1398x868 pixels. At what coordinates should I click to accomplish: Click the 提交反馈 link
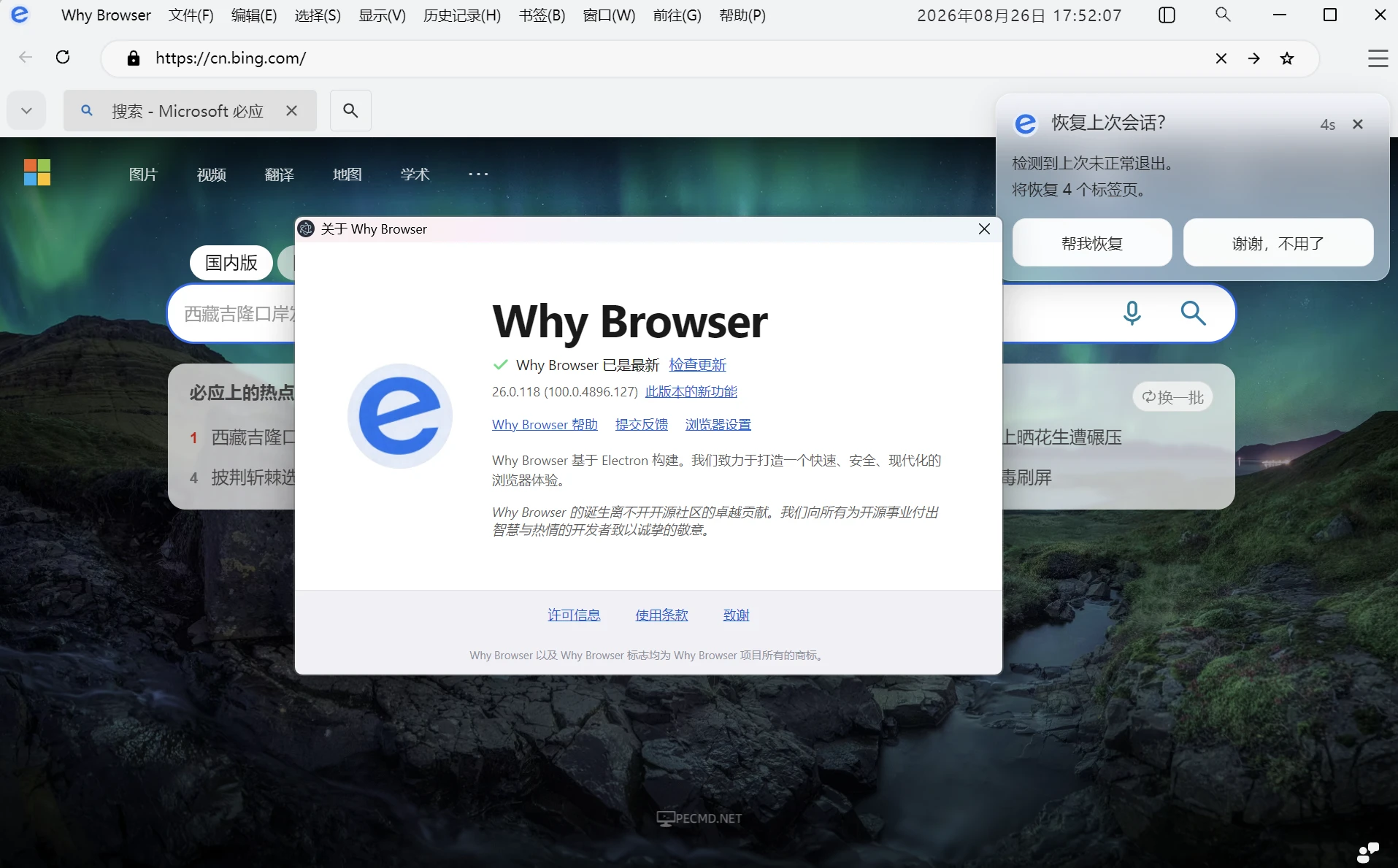tap(641, 425)
